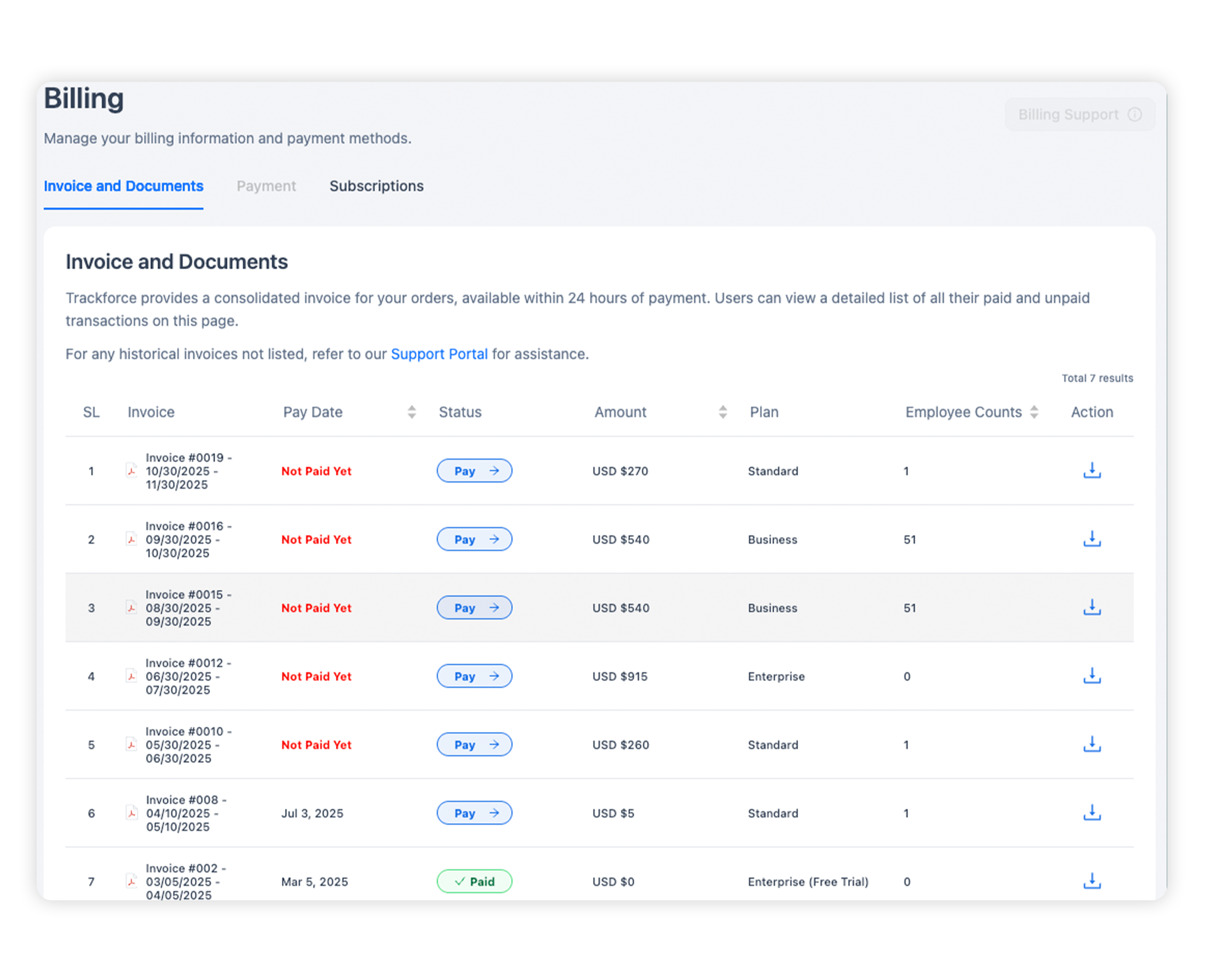
Task: Click info icon in Billing Support
Action: coord(1134,115)
